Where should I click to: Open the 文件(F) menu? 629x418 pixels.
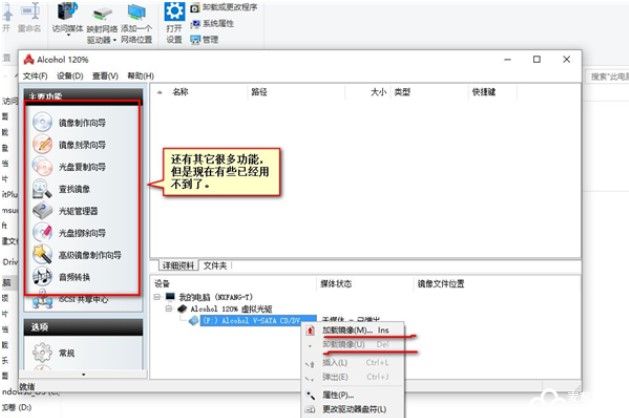click(35, 76)
